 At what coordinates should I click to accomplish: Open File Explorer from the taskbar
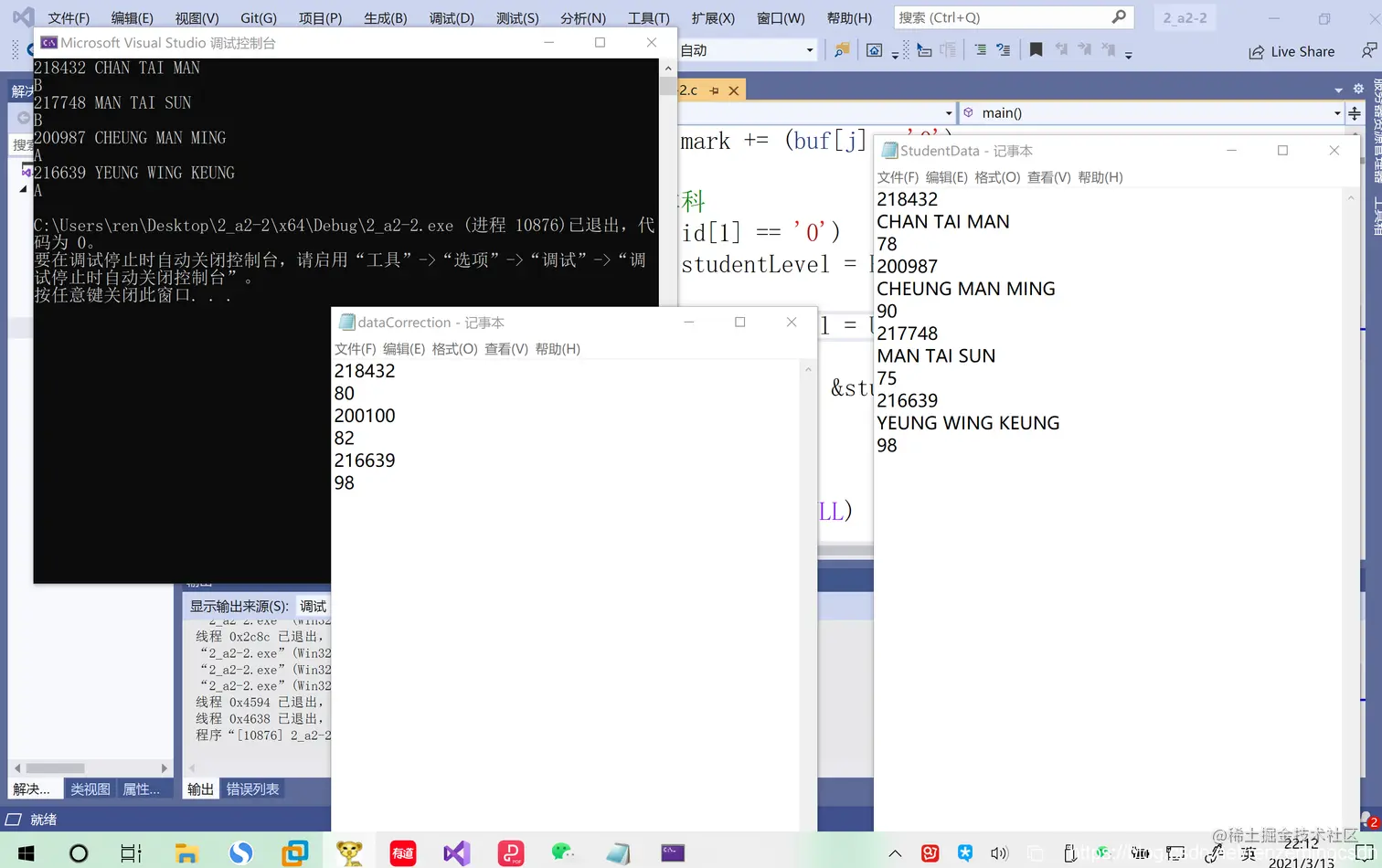[186, 853]
